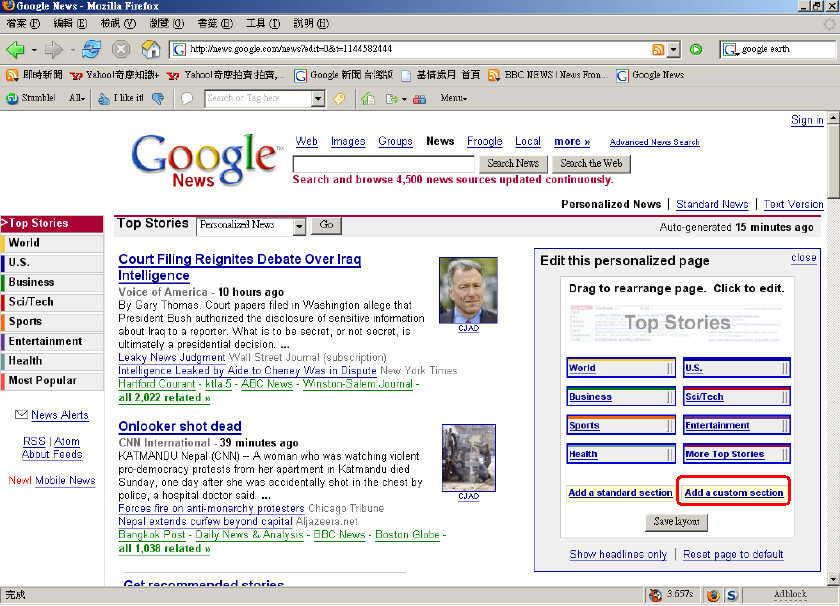Click the blue S icon in the status bar
Screen dimensions: 840x606
[732, 595]
